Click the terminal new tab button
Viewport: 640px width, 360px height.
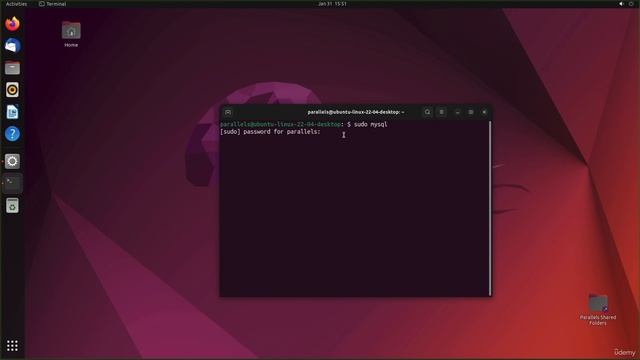pos(228,112)
